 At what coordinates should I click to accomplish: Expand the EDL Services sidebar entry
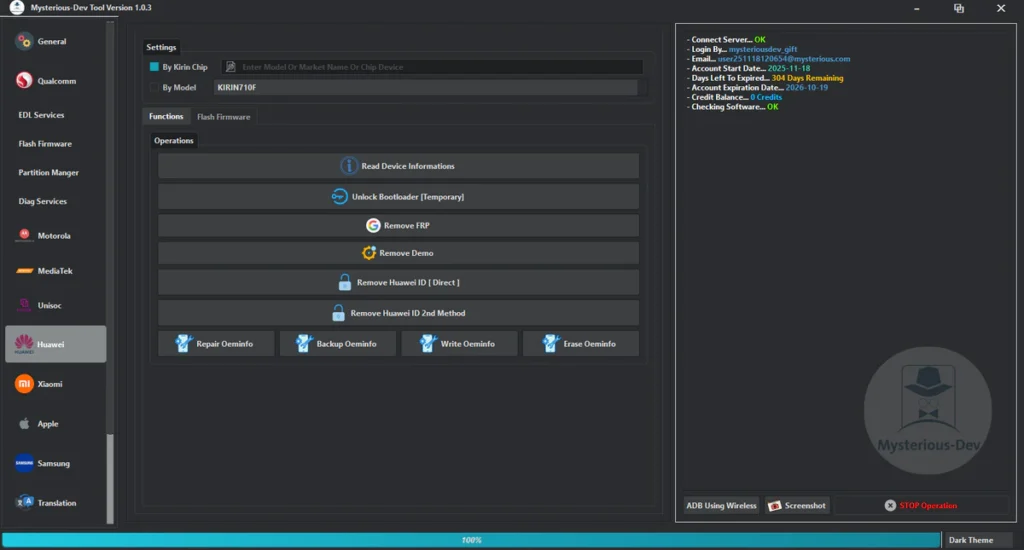(41, 115)
